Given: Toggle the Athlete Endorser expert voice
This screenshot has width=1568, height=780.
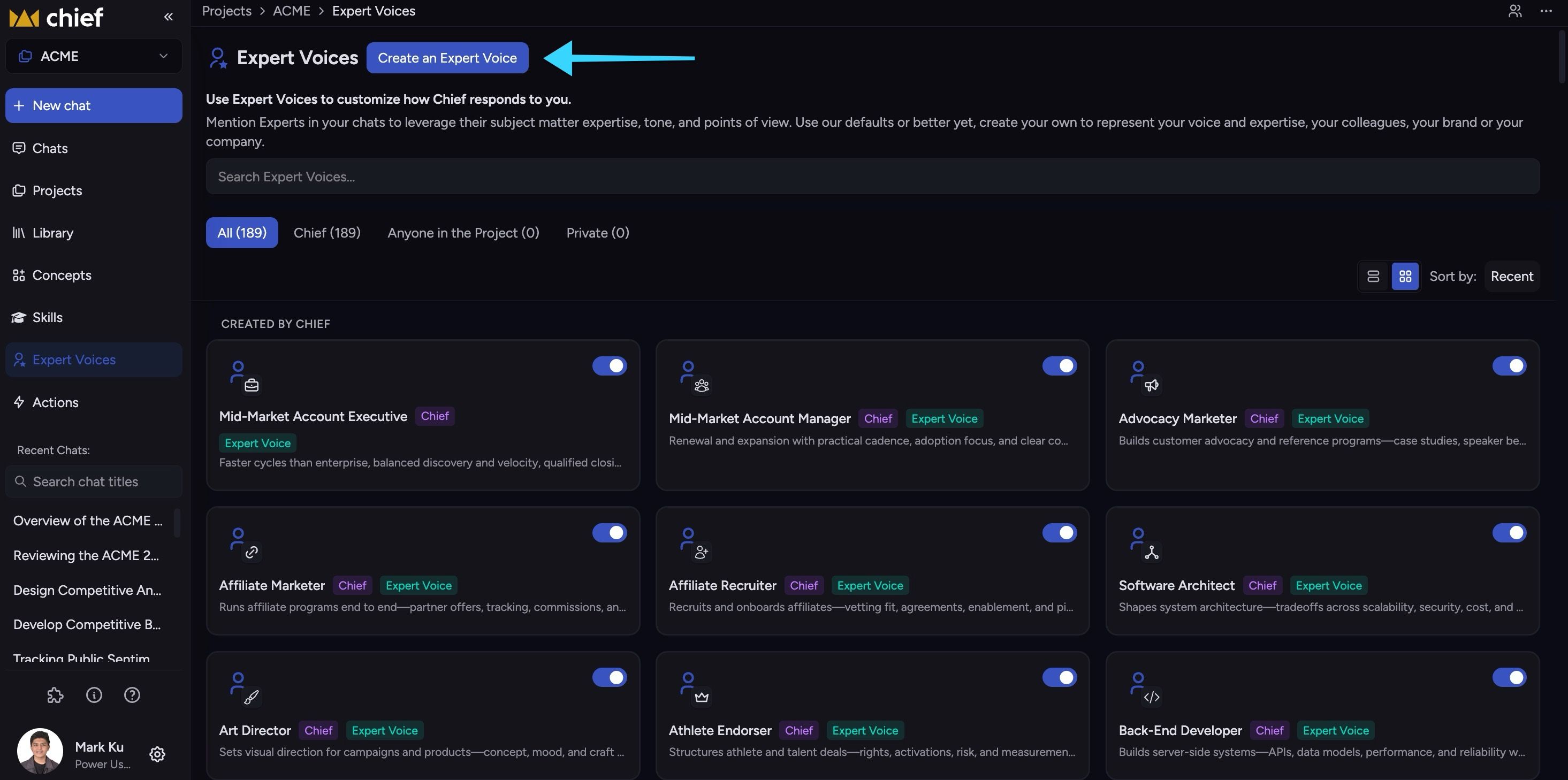Looking at the screenshot, I should point(1059,677).
